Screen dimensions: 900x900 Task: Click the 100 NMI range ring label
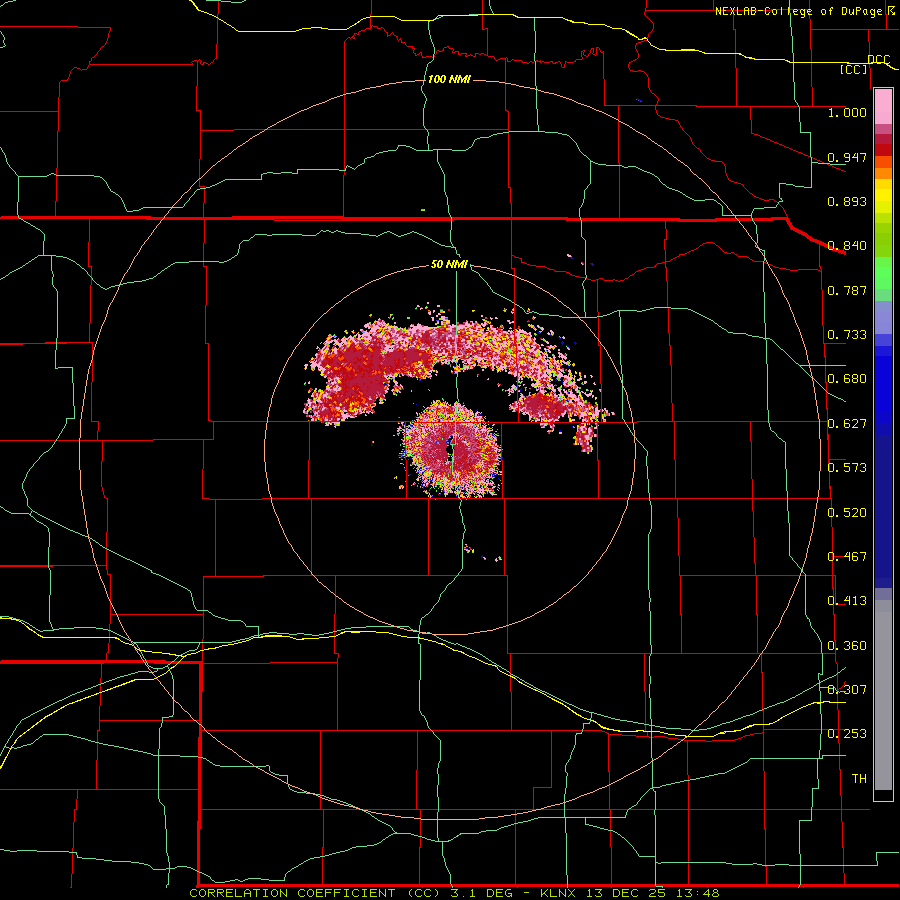pos(449,79)
